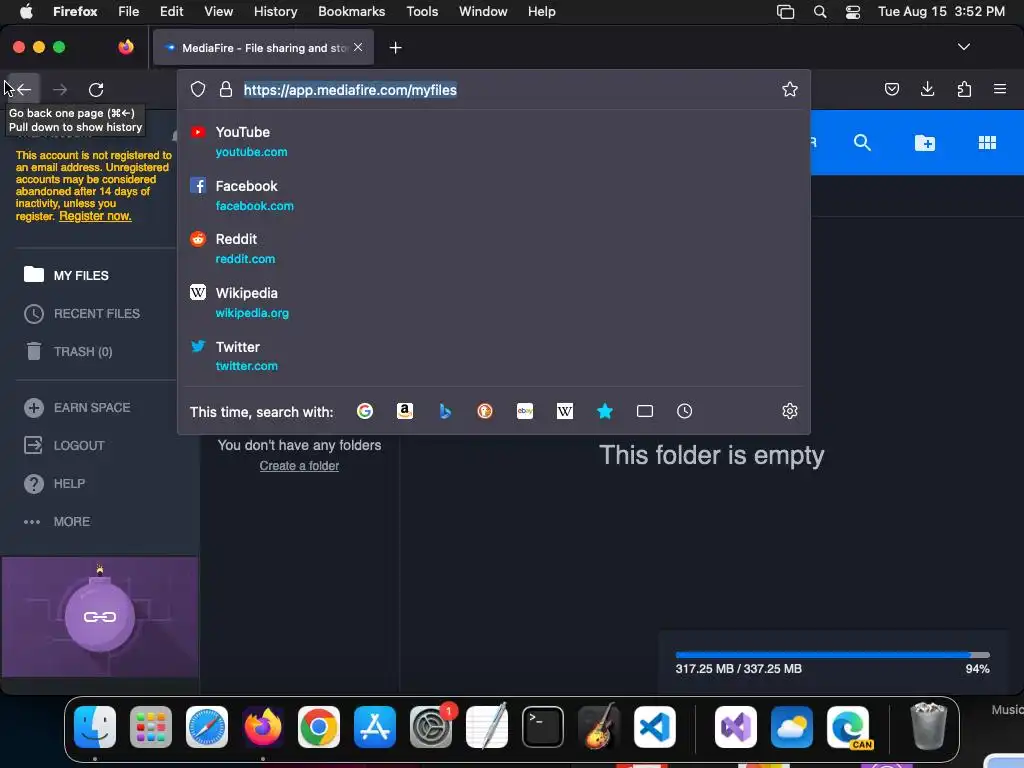Launch Terminal from the Dock

coord(543,727)
